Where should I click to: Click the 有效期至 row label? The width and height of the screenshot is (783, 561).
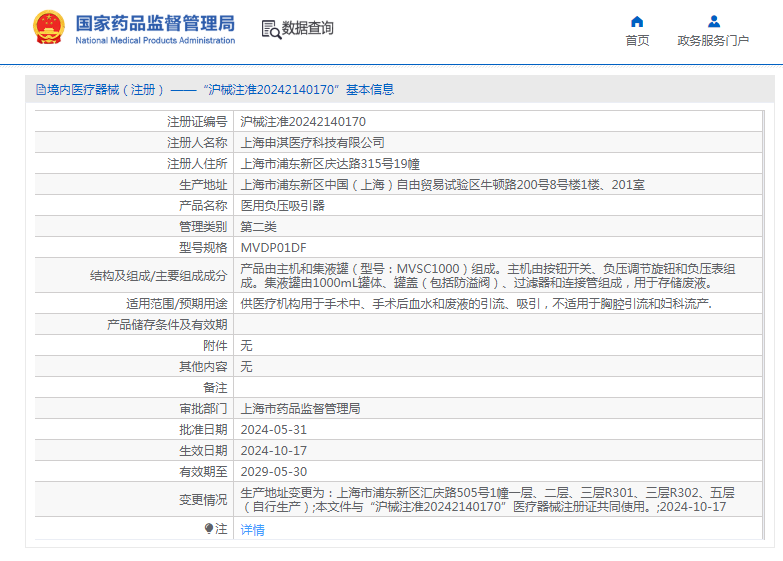pyautogui.click(x=203, y=472)
